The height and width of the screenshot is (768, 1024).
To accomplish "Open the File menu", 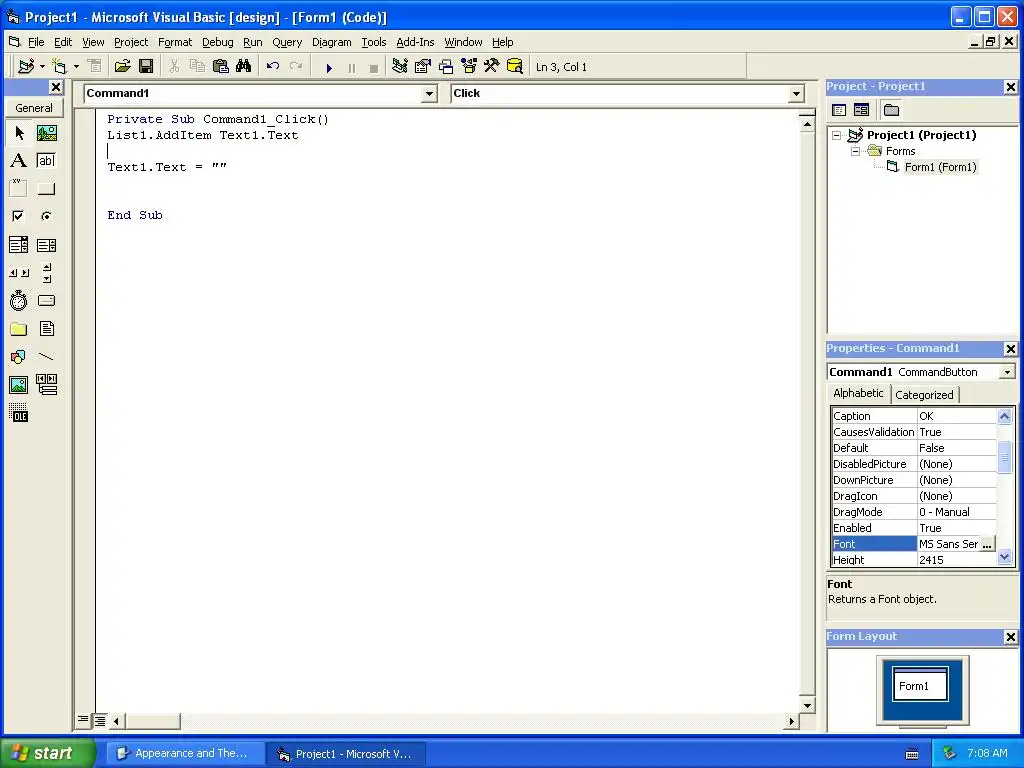I will (x=36, y=42).
